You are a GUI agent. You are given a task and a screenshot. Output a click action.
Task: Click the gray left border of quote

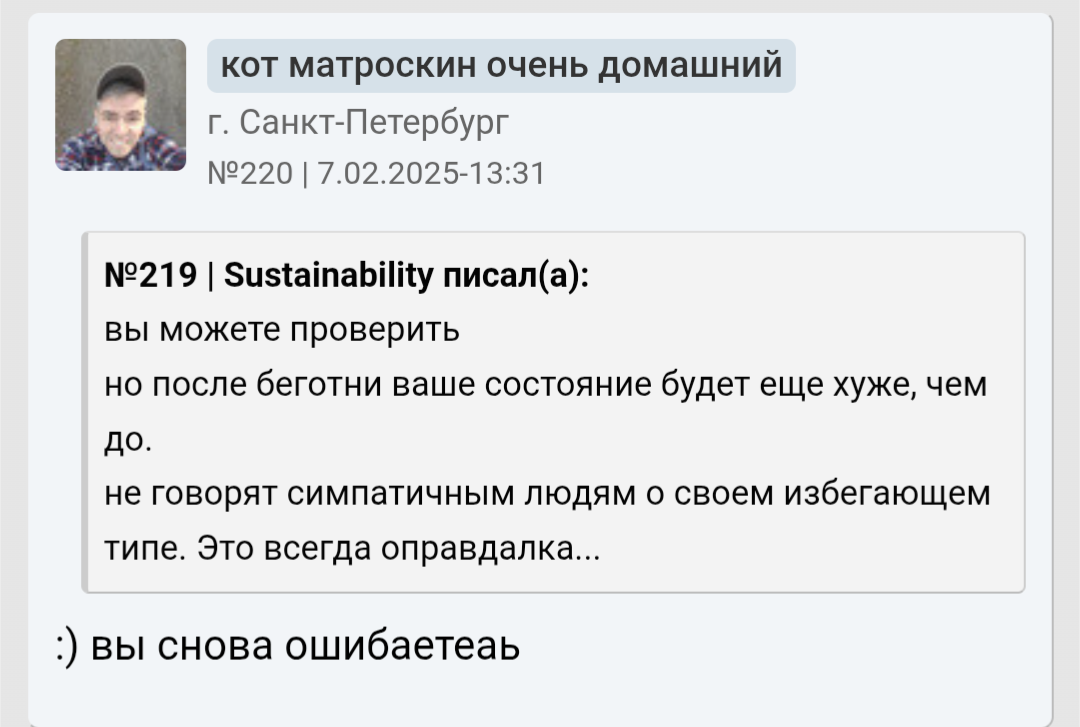(x=85, y=412)
